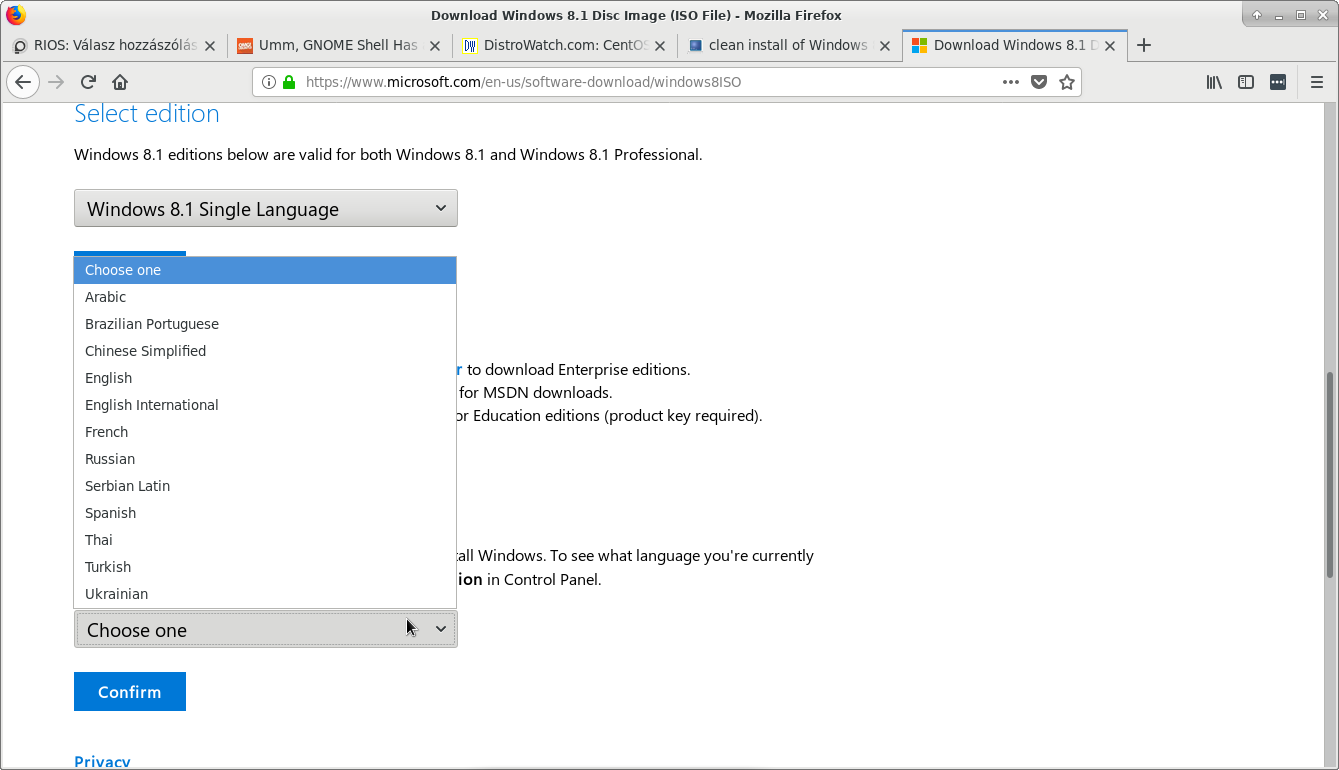This screenshot has height=770, width=1339.
Task: Open the Library history and bookmarks icon
Action: point(1214,82)
